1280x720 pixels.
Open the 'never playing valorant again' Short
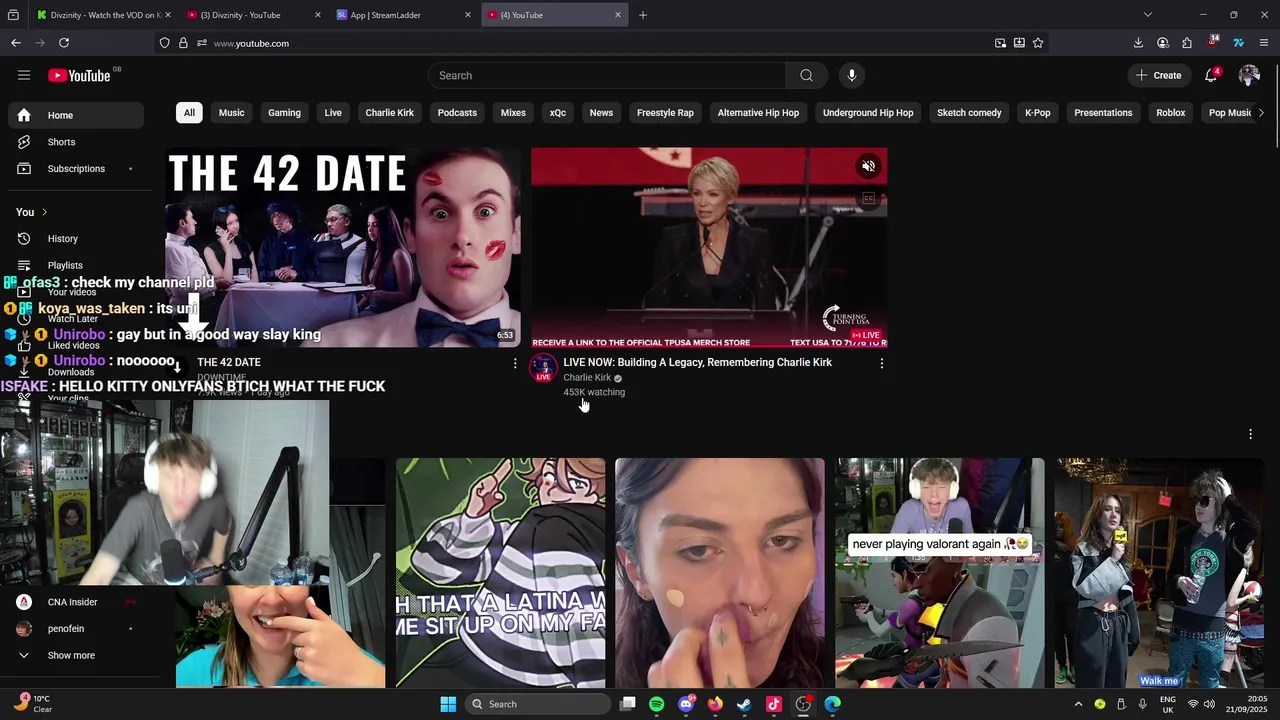[940, 573]
